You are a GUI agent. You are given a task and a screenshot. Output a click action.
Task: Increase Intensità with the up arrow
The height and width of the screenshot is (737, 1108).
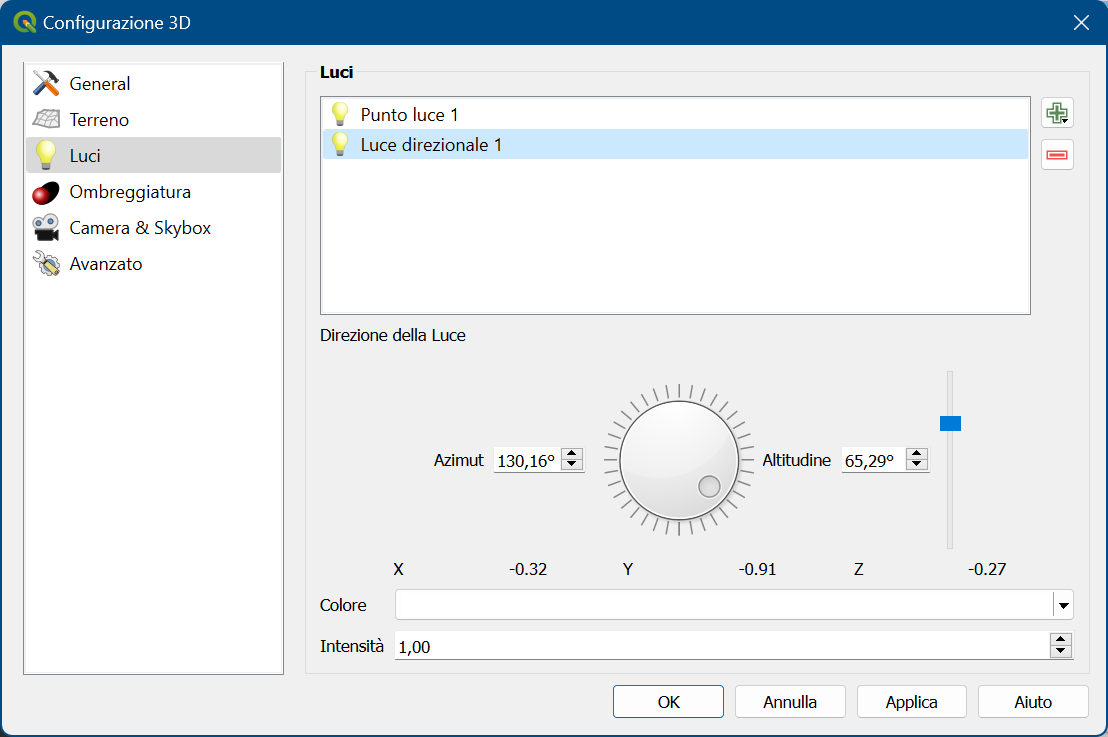coord(1061,639)
